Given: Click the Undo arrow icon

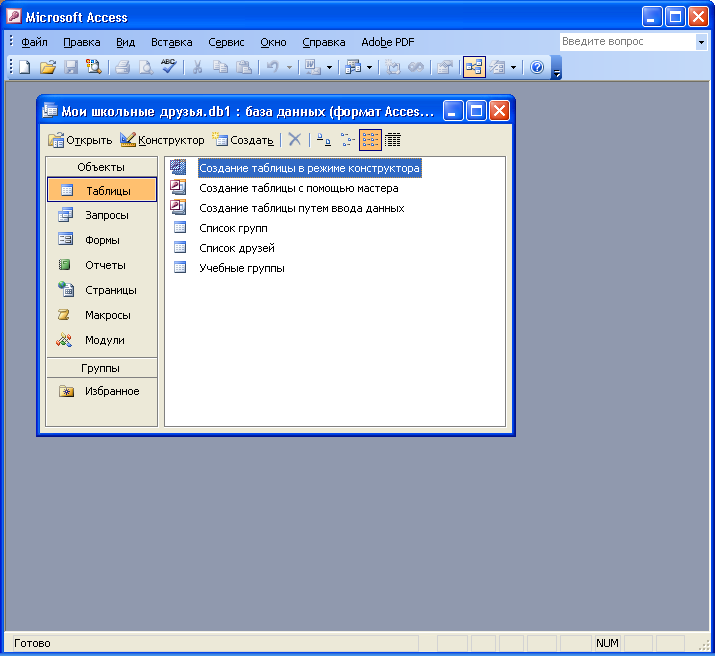Looking at the screenshot, I should [272, 67].
